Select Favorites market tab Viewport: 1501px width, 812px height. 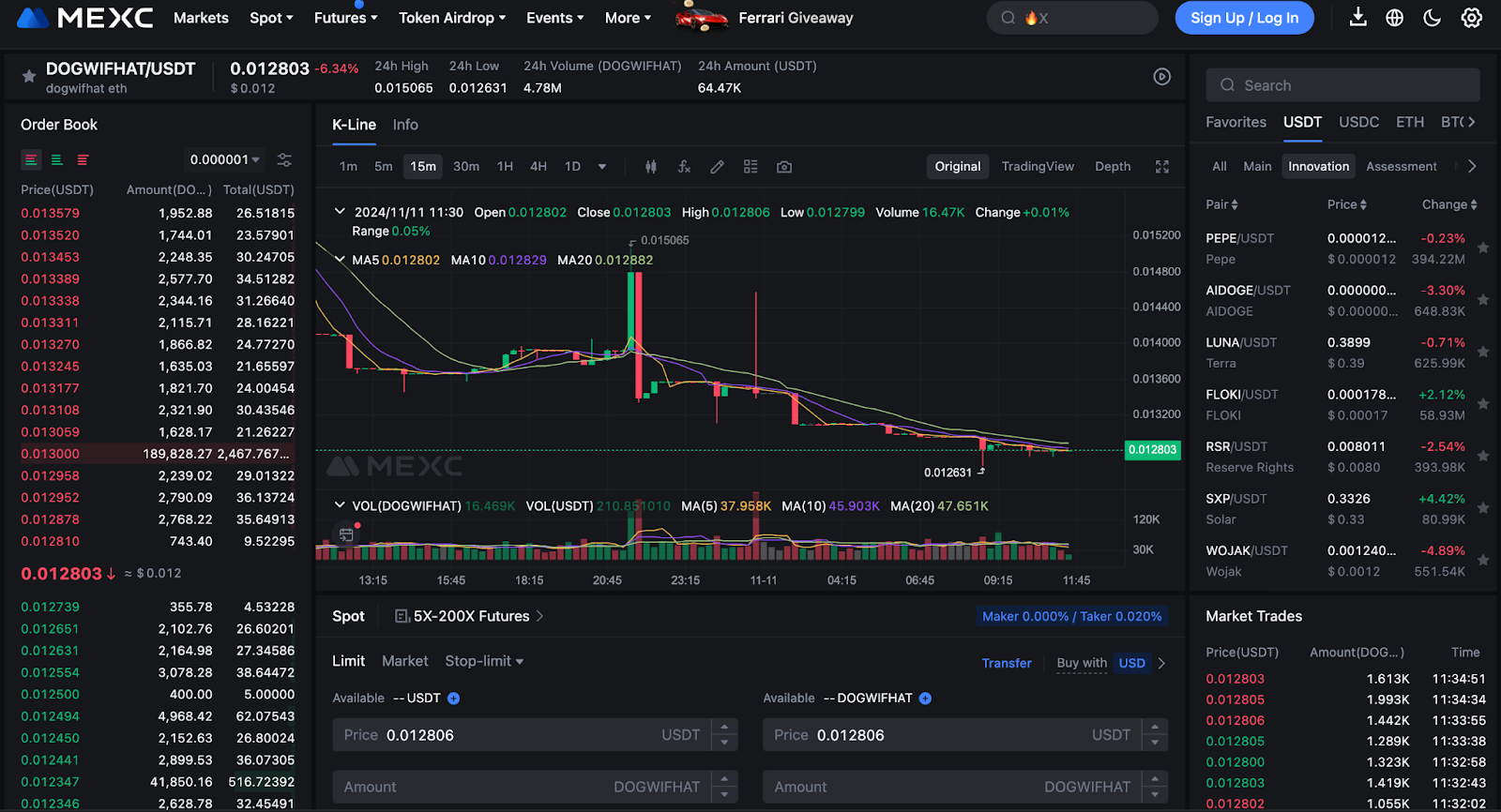click(1236, 122)
